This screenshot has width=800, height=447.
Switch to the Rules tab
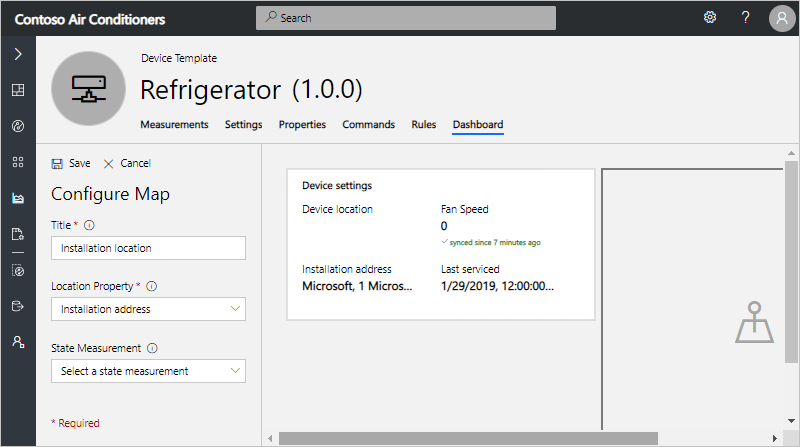[x=423, y=125]
